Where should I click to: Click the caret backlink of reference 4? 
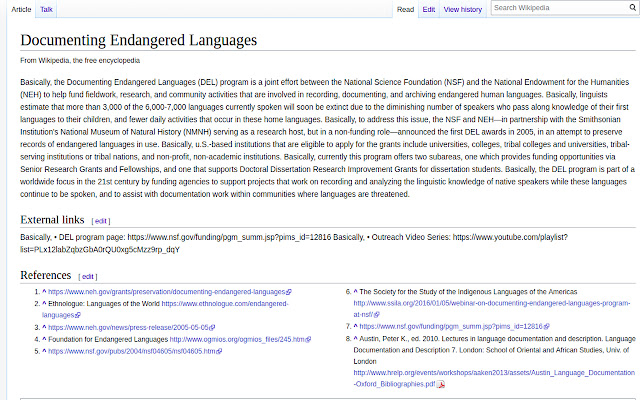click(x=44, y=339)
